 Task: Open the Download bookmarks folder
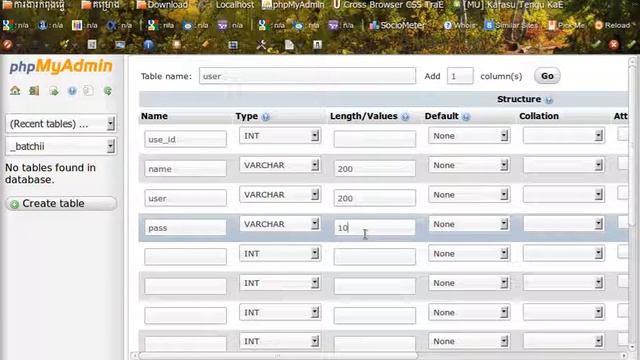[162, 5]
